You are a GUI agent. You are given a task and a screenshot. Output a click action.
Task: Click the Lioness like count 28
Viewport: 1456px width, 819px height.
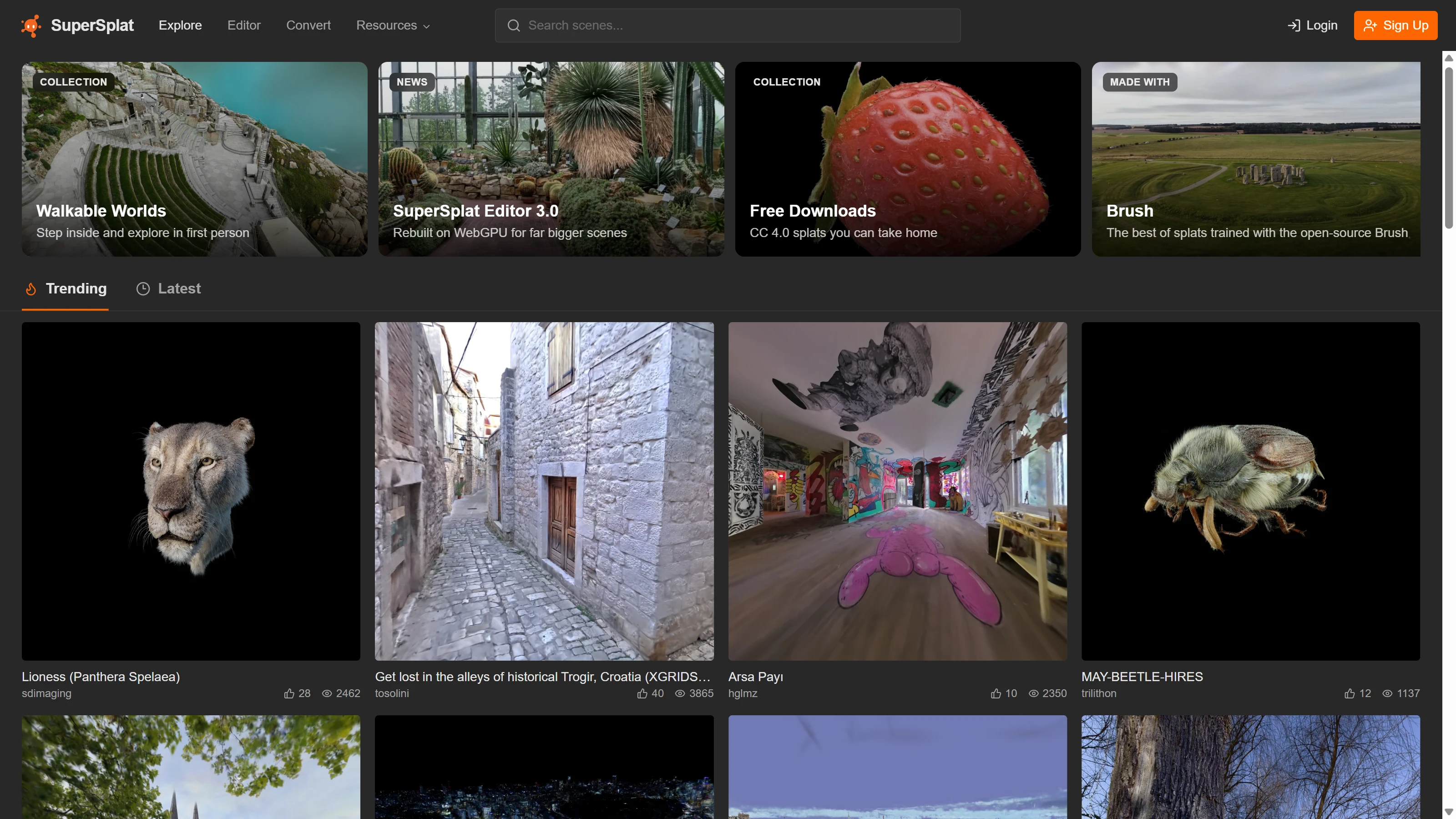[x=305, y=693]
